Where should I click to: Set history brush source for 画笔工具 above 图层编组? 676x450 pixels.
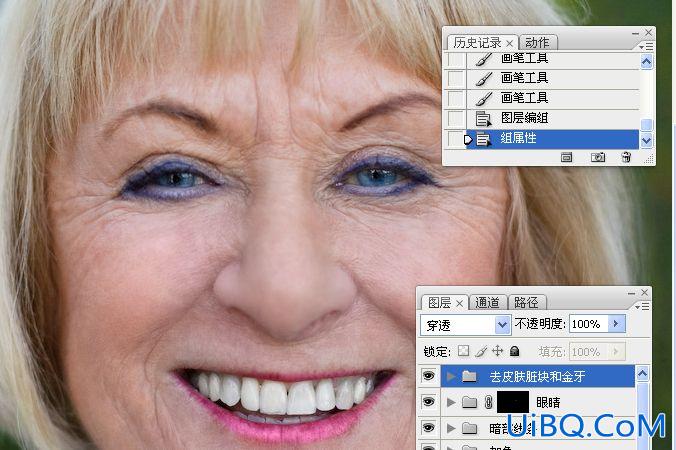pos(455,98)
